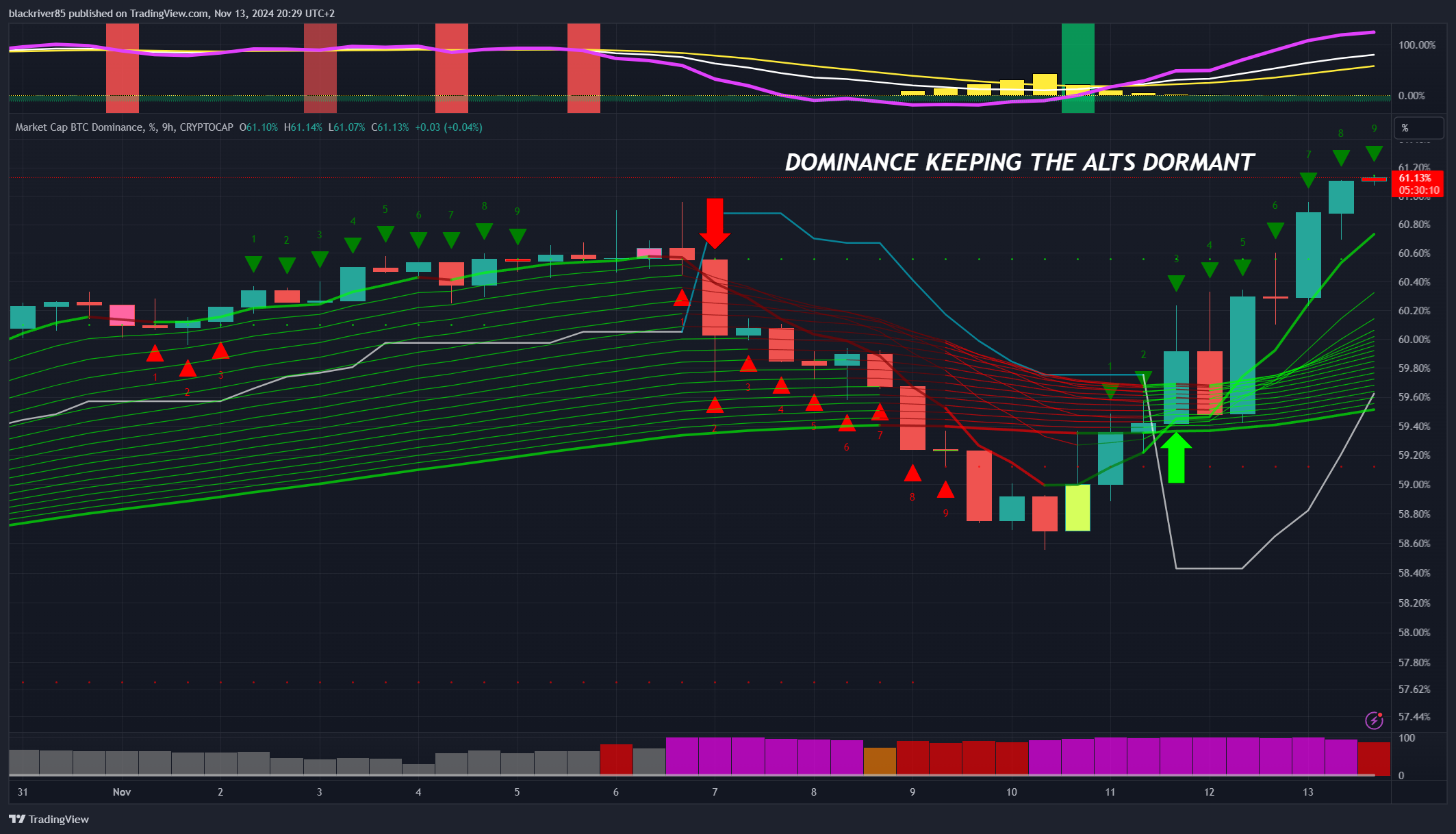Viewport: 1456px width, 834px height.
Task: Click the 11 date label on the time axis
Action: (x=1110, y=792)
